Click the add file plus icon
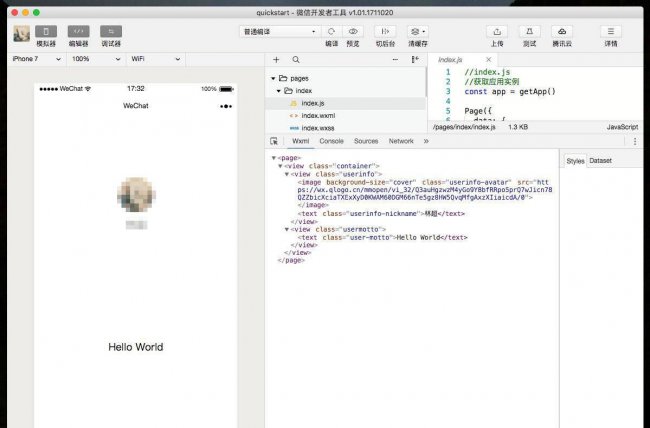650x428 pixels. click(x=276, y=60)
